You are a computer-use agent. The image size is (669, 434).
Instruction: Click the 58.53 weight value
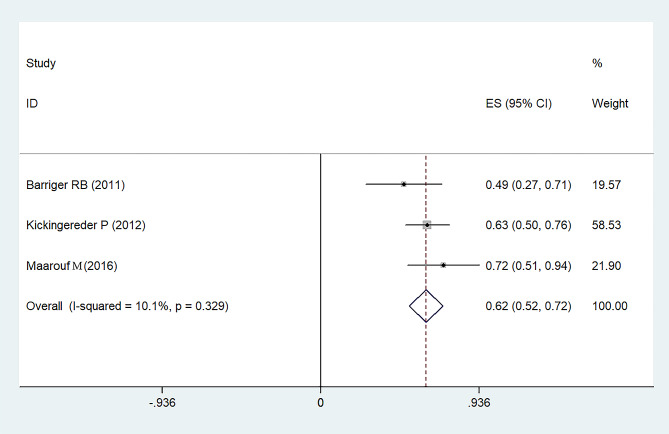(607, 225)
